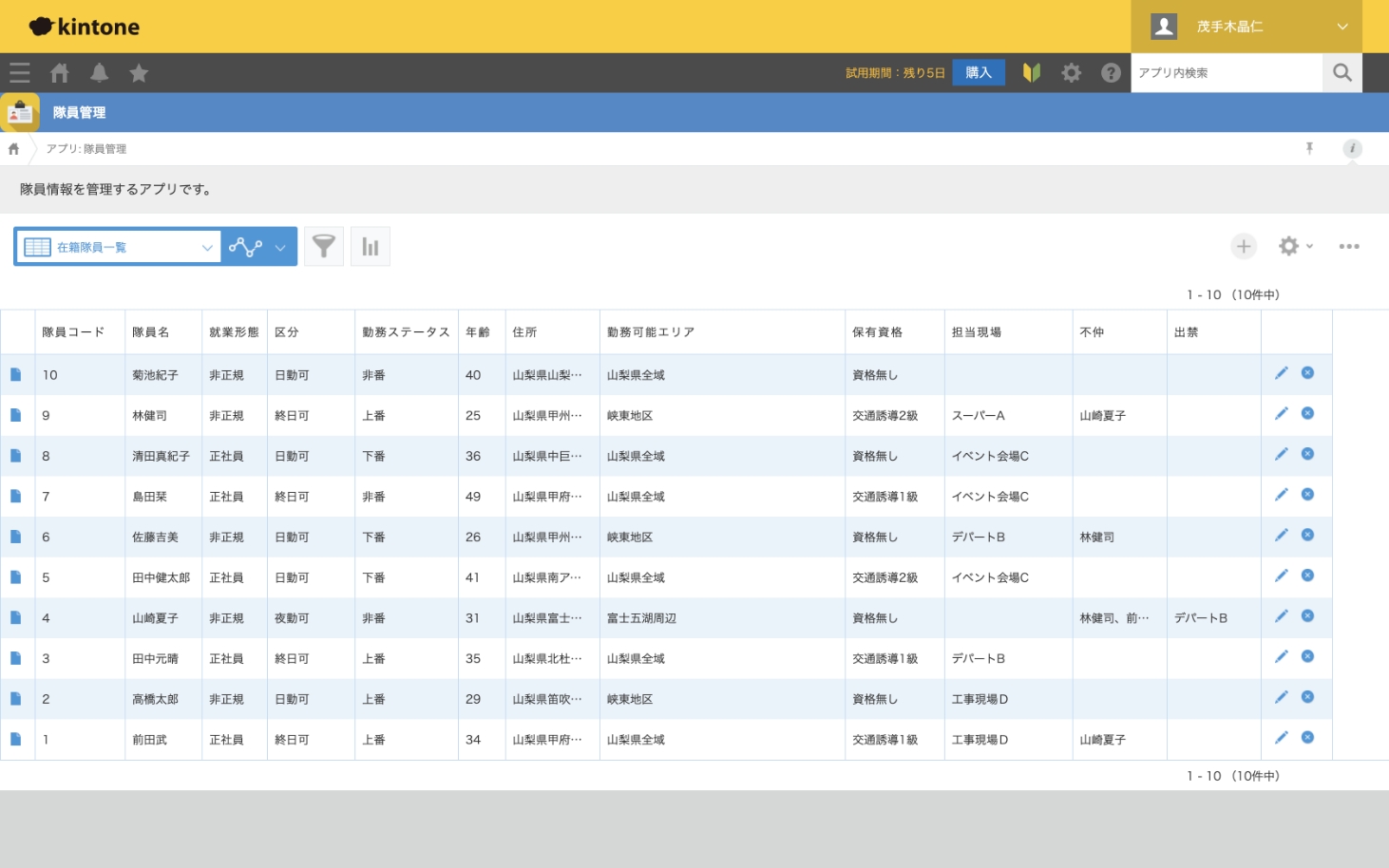
Task: Open record details for 林健司
Action: 16,415
